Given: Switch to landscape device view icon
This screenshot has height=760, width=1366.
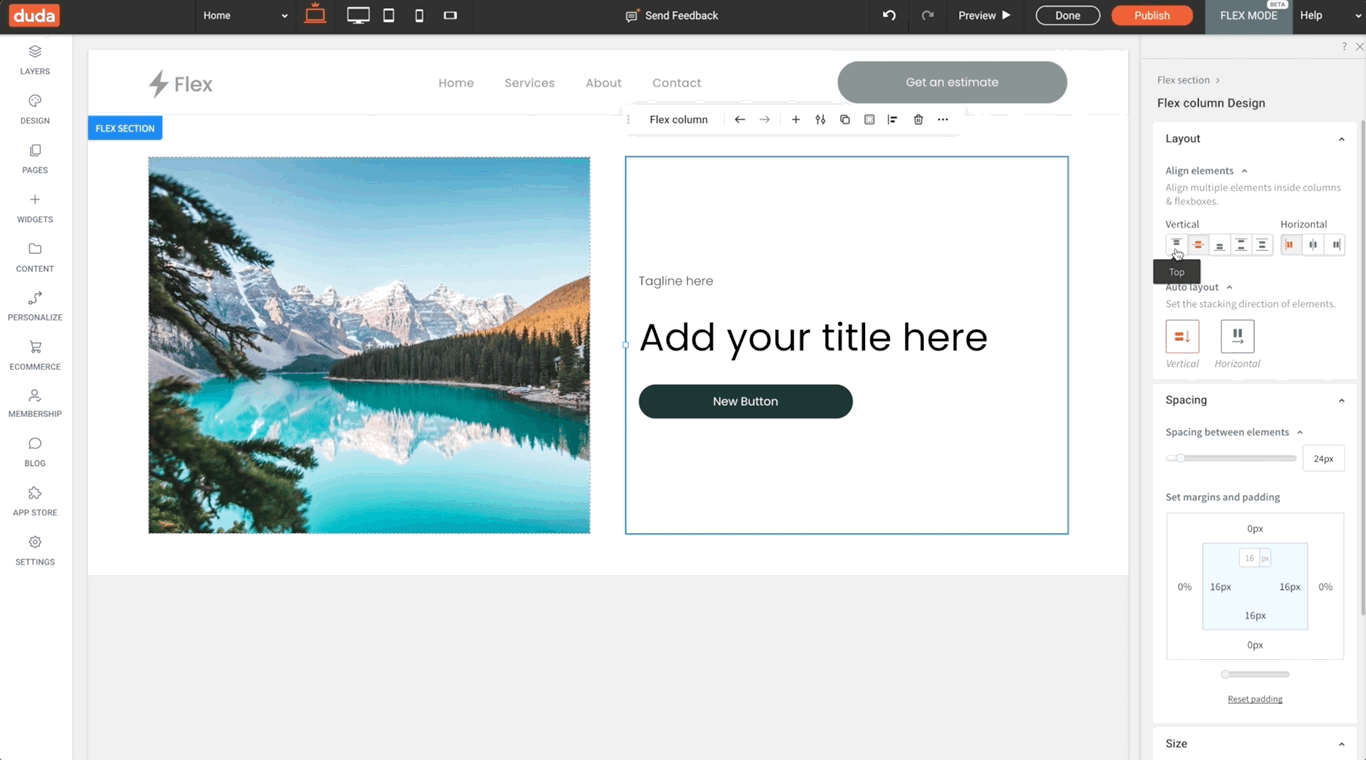Looking at the screenshot, I should pos(450,15).
